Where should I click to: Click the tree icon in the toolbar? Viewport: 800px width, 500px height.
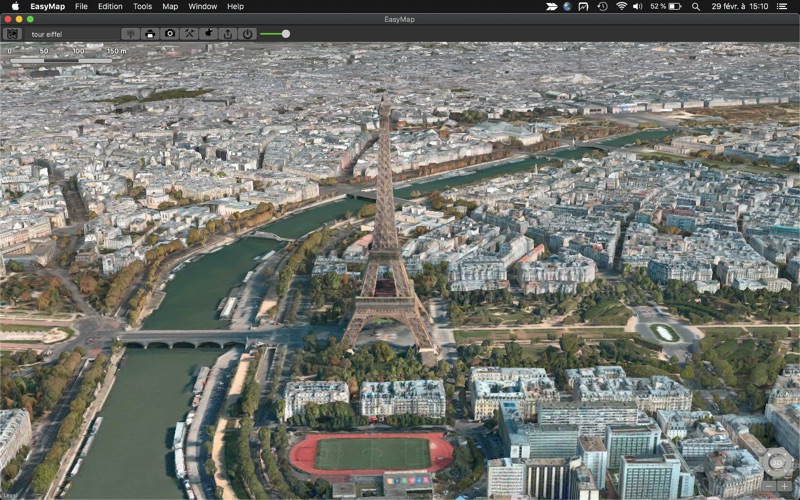(x=131, y=34)
